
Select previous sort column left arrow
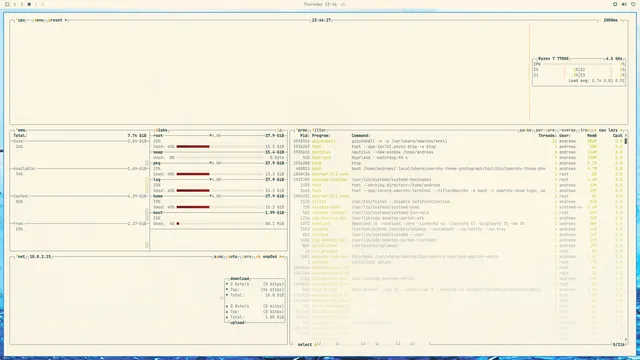[x=596, y=130]
